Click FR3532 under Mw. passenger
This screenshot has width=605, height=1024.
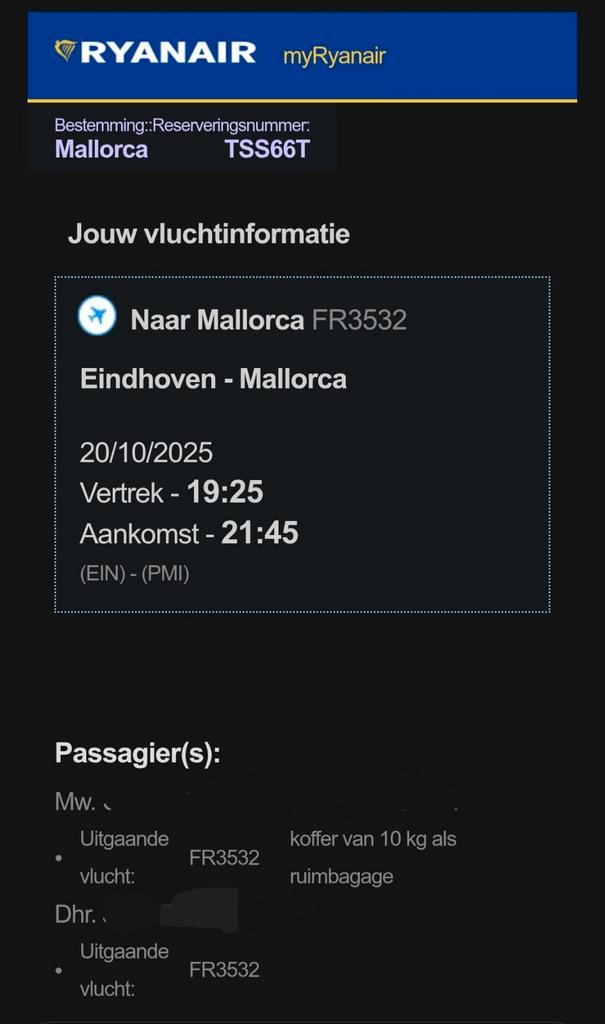(x=224, y=858)
